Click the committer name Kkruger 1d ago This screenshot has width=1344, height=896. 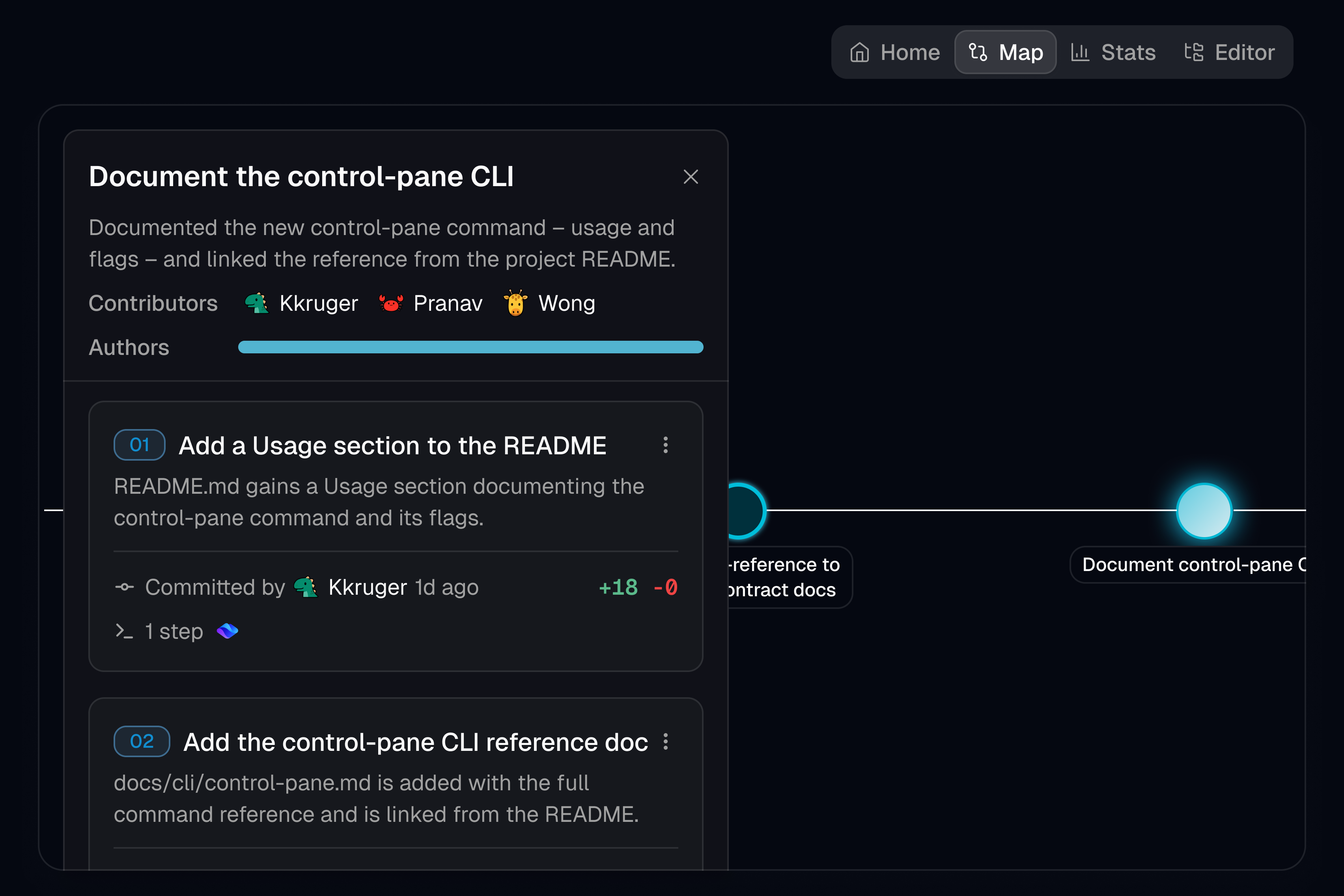pos(403,588)
